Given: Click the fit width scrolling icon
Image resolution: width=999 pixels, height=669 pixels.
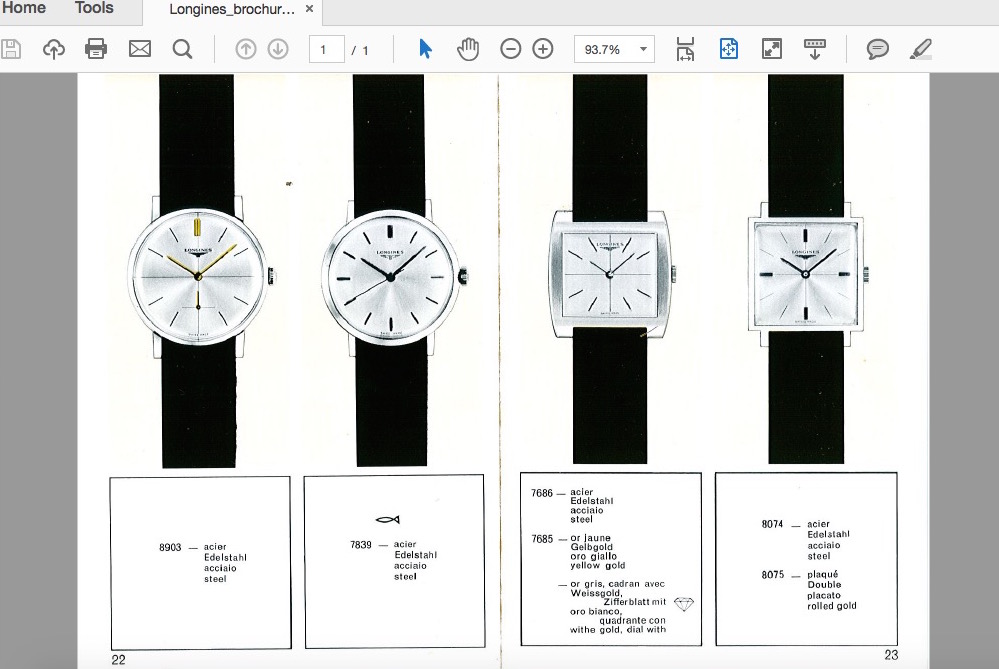Looking at the screenshot, I should tap(685, 49).
